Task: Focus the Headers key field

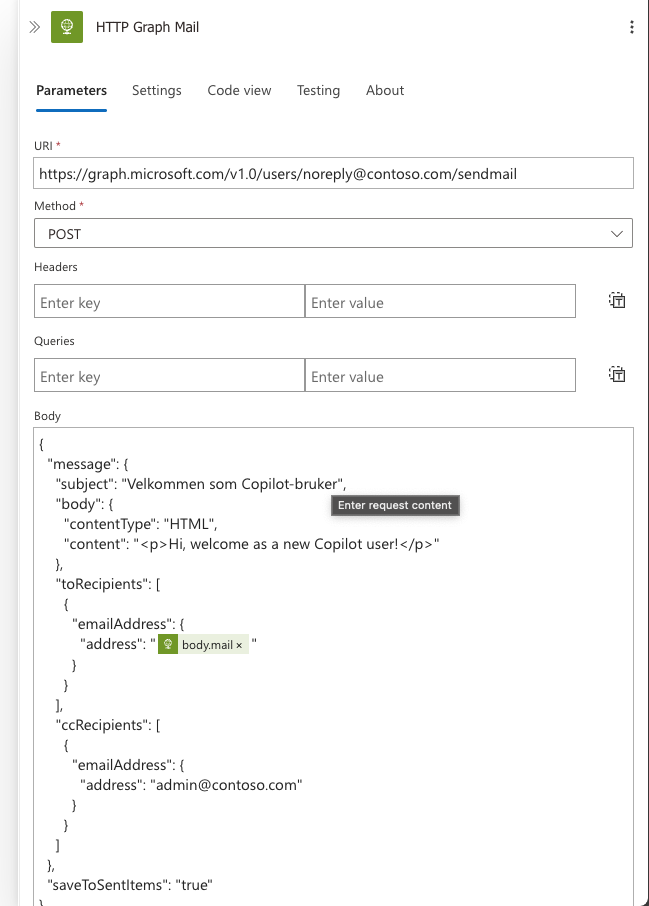Action: pos(169,302)
